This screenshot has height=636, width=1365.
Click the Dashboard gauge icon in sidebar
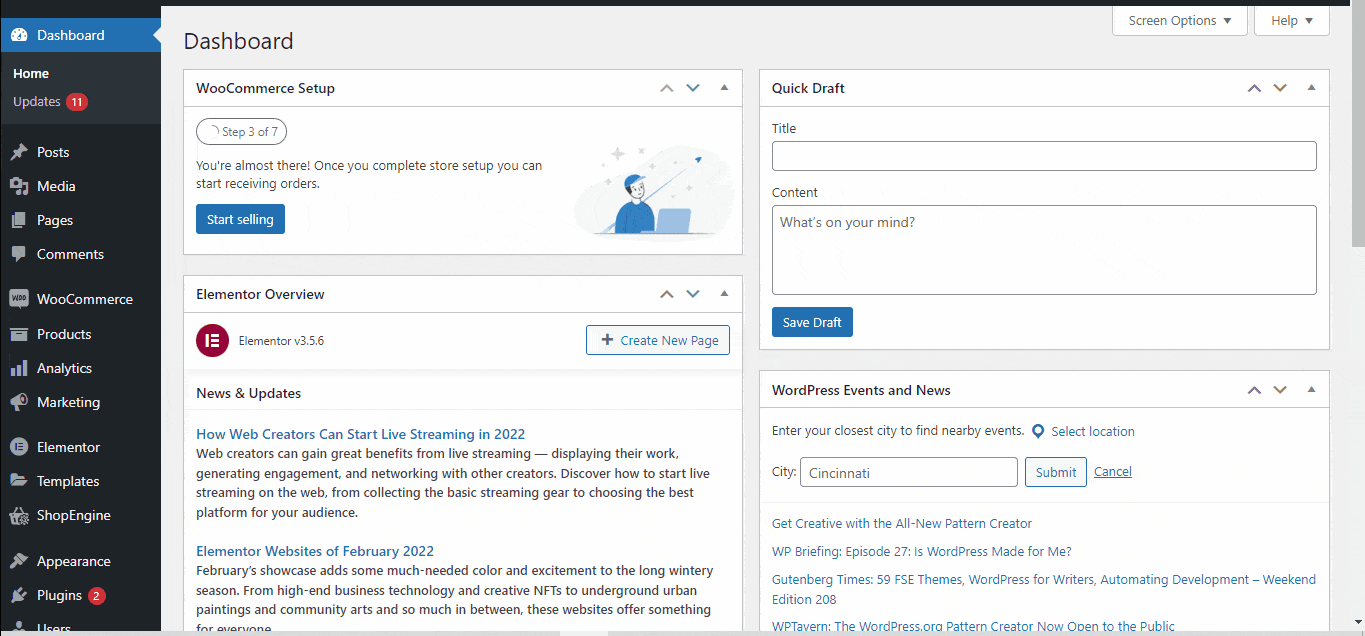pos(19,35)
